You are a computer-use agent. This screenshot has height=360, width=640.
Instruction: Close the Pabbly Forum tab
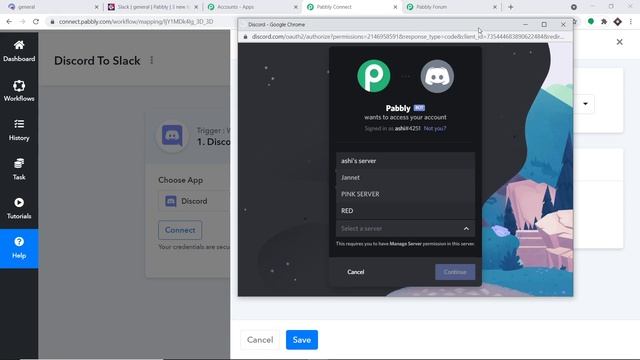click(495, 7)
